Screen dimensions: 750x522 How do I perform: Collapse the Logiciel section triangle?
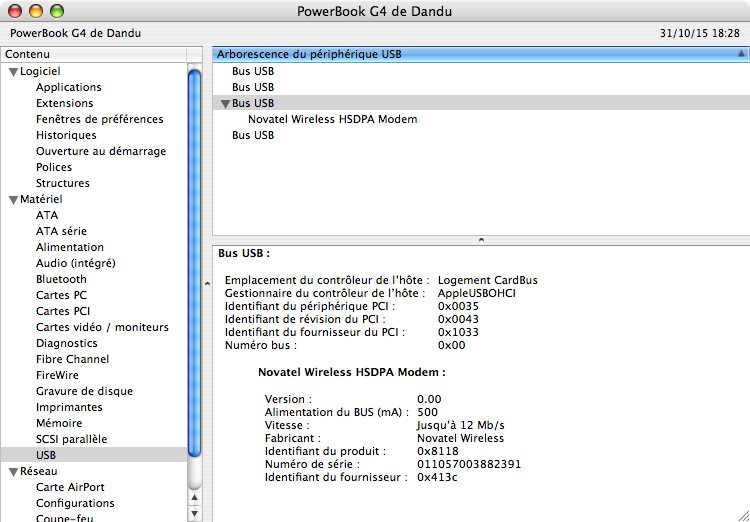pyautogui.click(x=13, y=72)
